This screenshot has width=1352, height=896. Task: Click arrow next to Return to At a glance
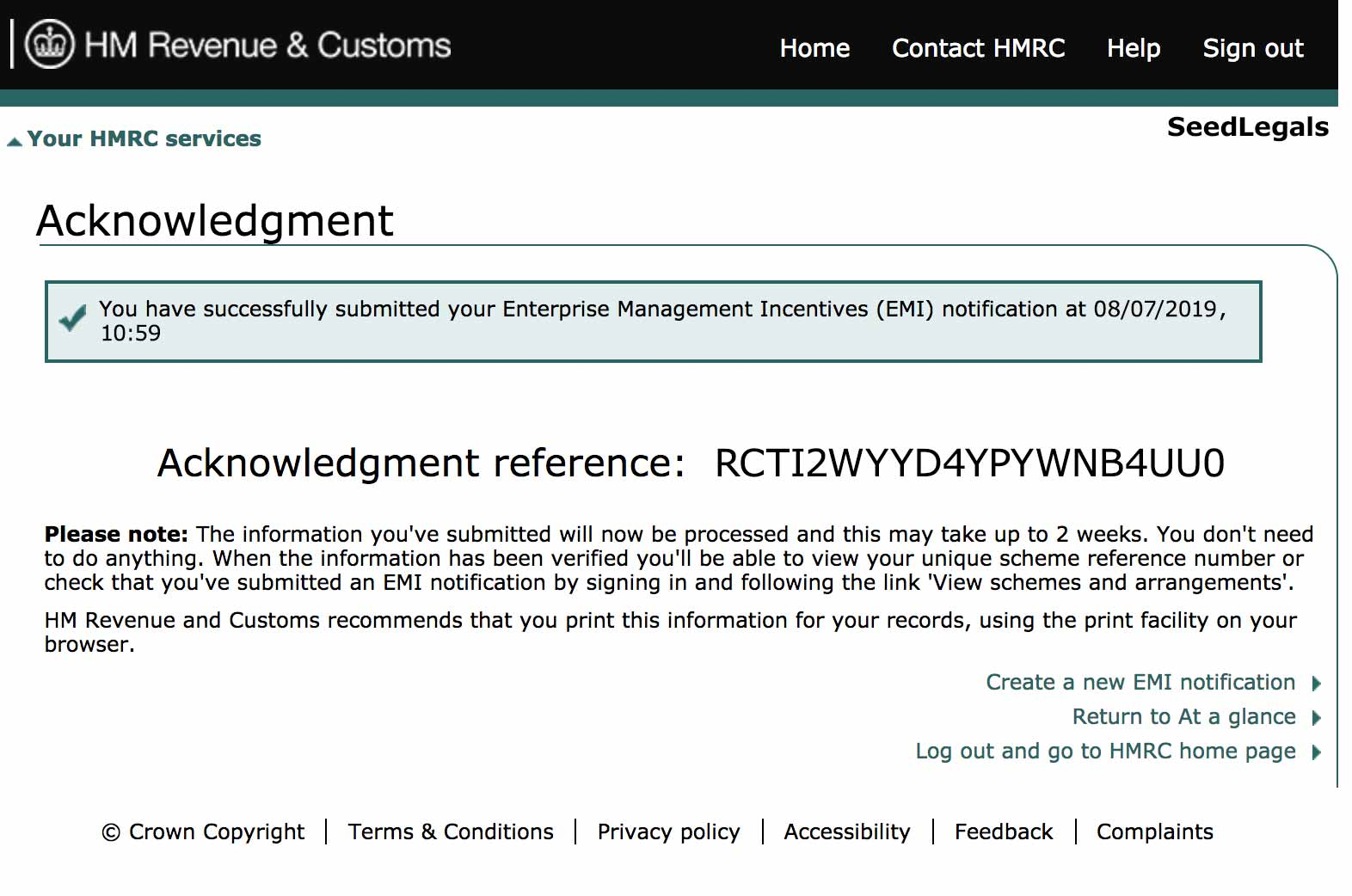pyautogui.click(x=1316, y=718)
